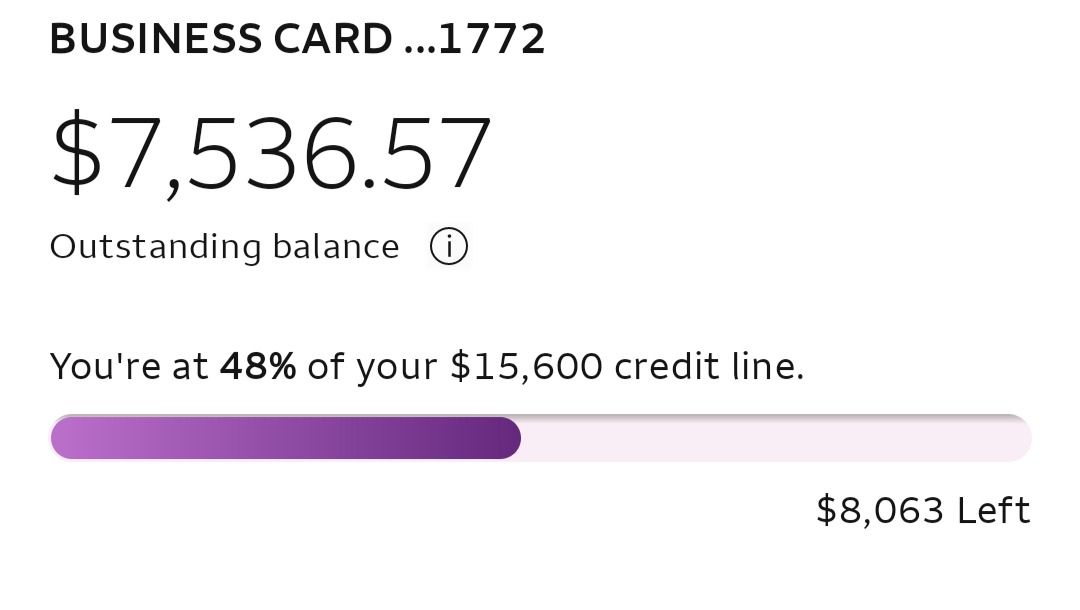Click the $7,536.57 balance amount

271,154
